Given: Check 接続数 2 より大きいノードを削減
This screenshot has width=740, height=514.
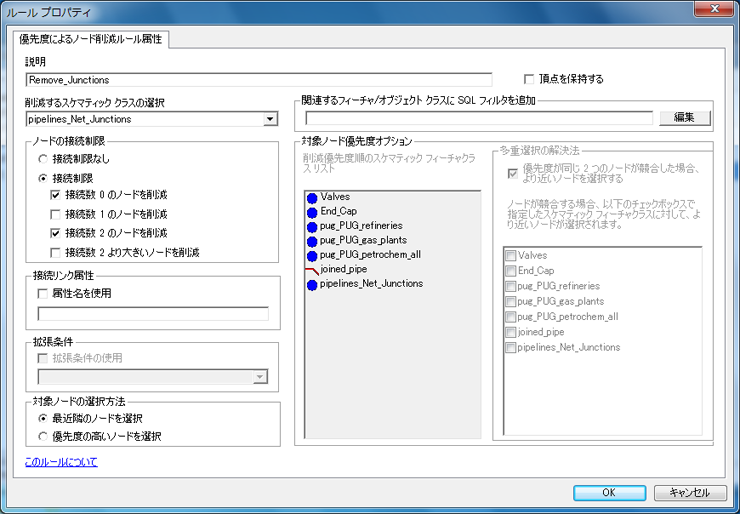Looking at the screenshot, I should (55, 253).
